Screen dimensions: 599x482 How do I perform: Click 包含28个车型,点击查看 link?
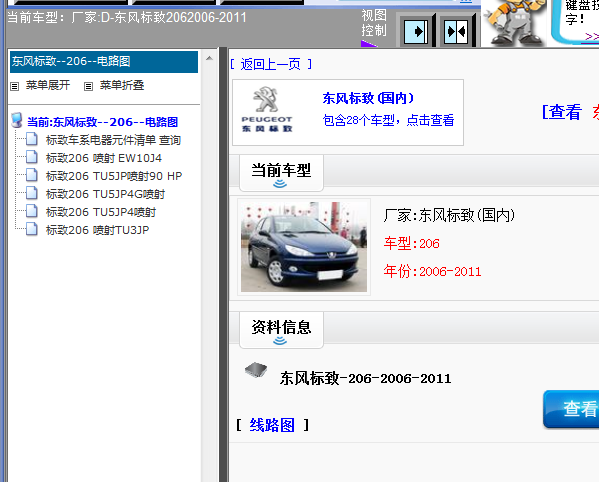(x=388, y=120)
